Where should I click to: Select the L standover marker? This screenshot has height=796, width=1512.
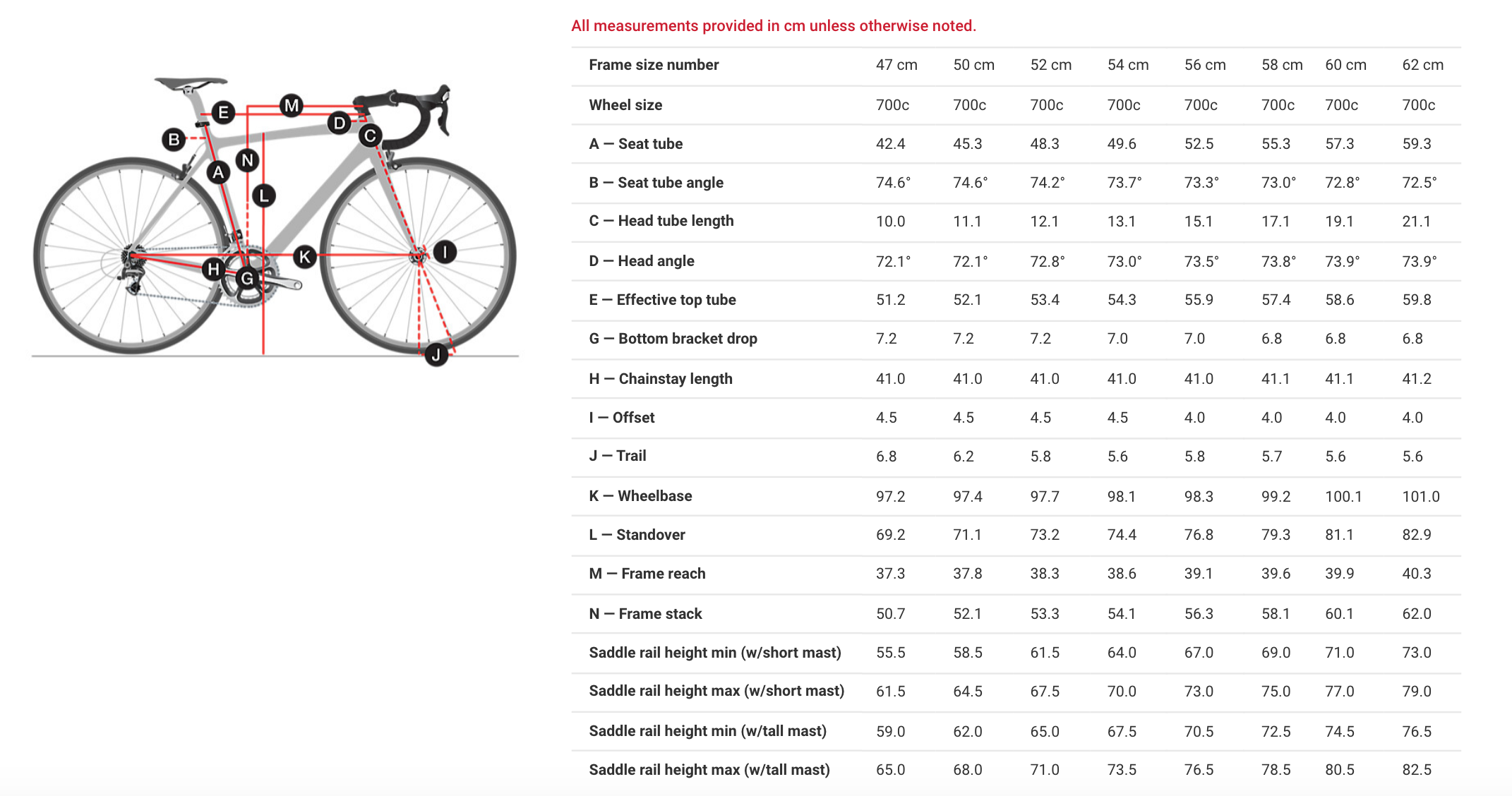tap(264, 195)
